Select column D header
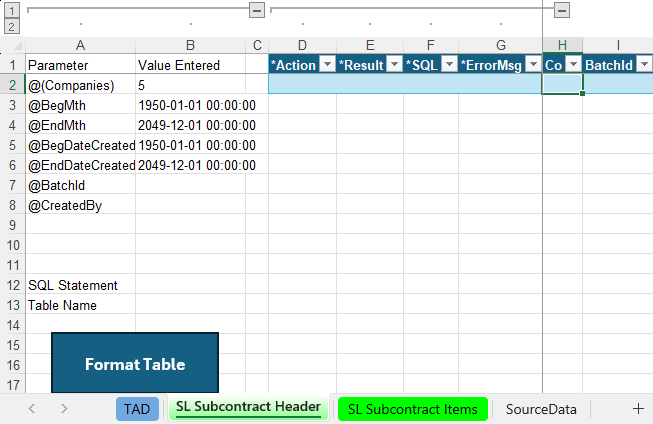The width and height of the screenshot is (653, 424). 302,45
